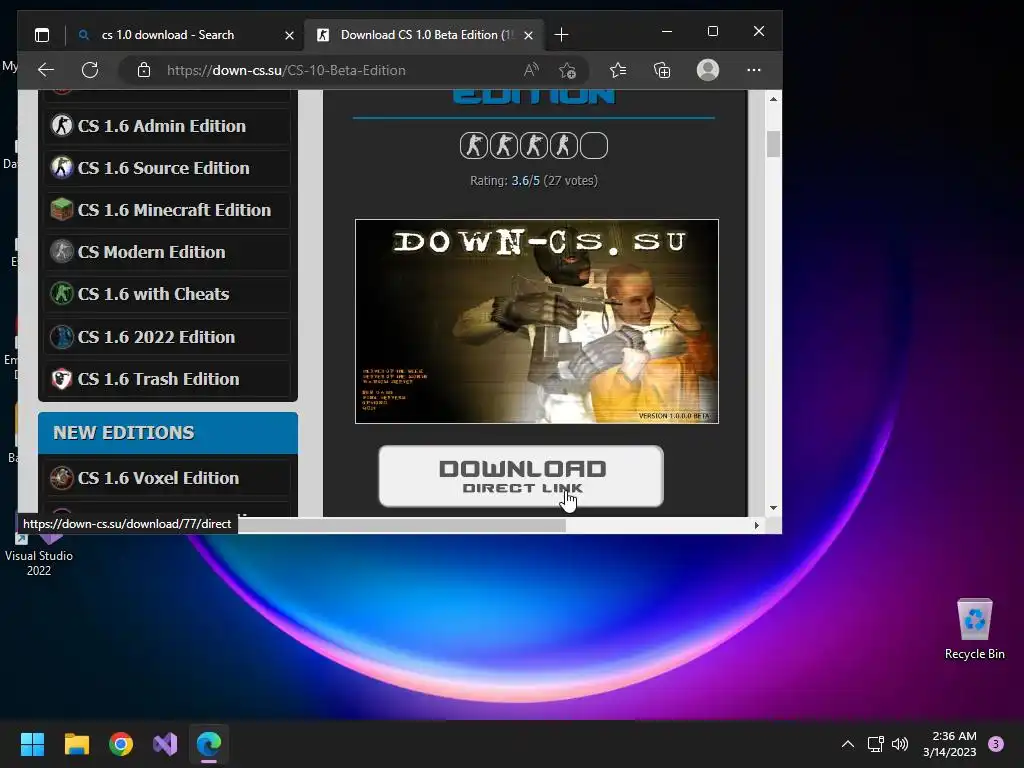Click the horizontal scrollbar thumb
The width and height of the screenshot is (1024, 768).
(402, 525)
